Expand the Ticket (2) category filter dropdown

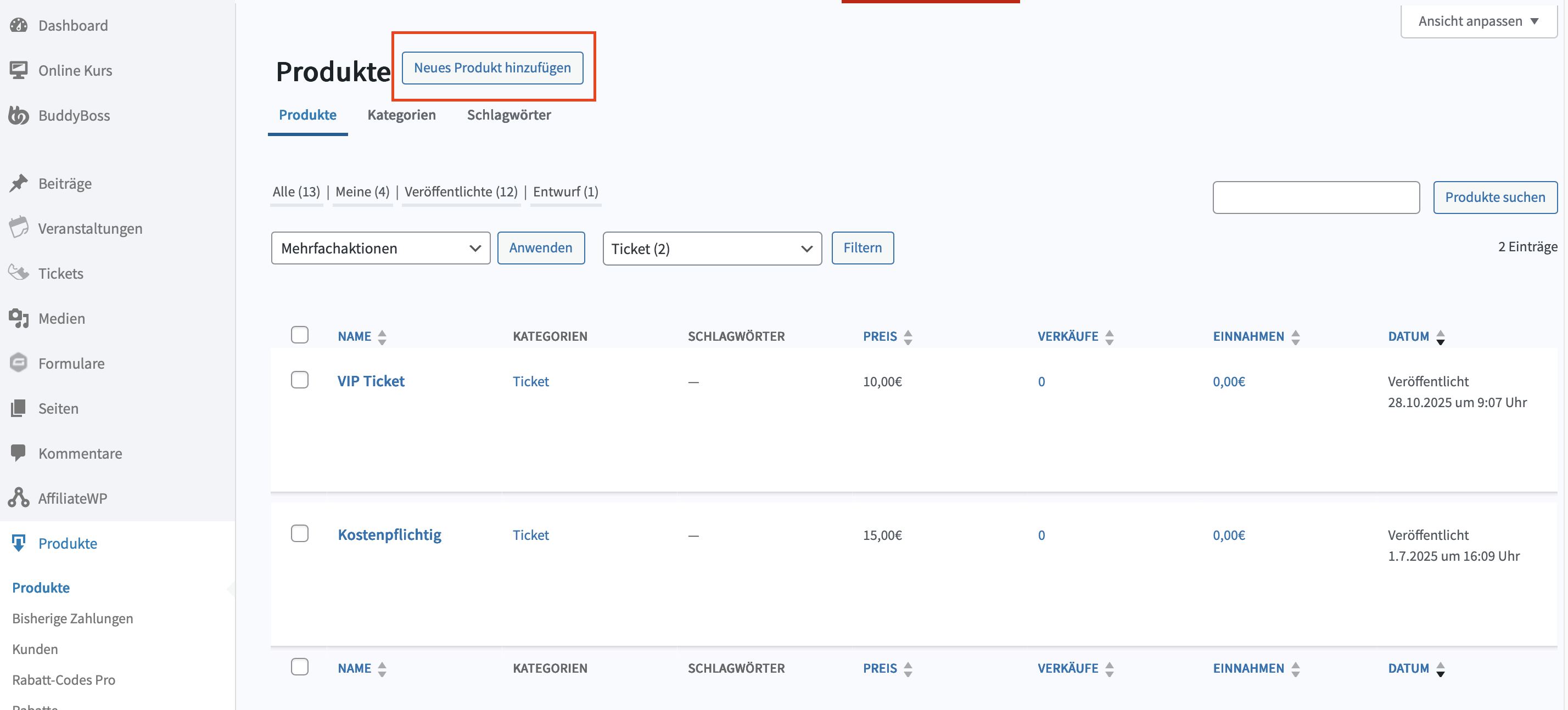click(712, 248)
